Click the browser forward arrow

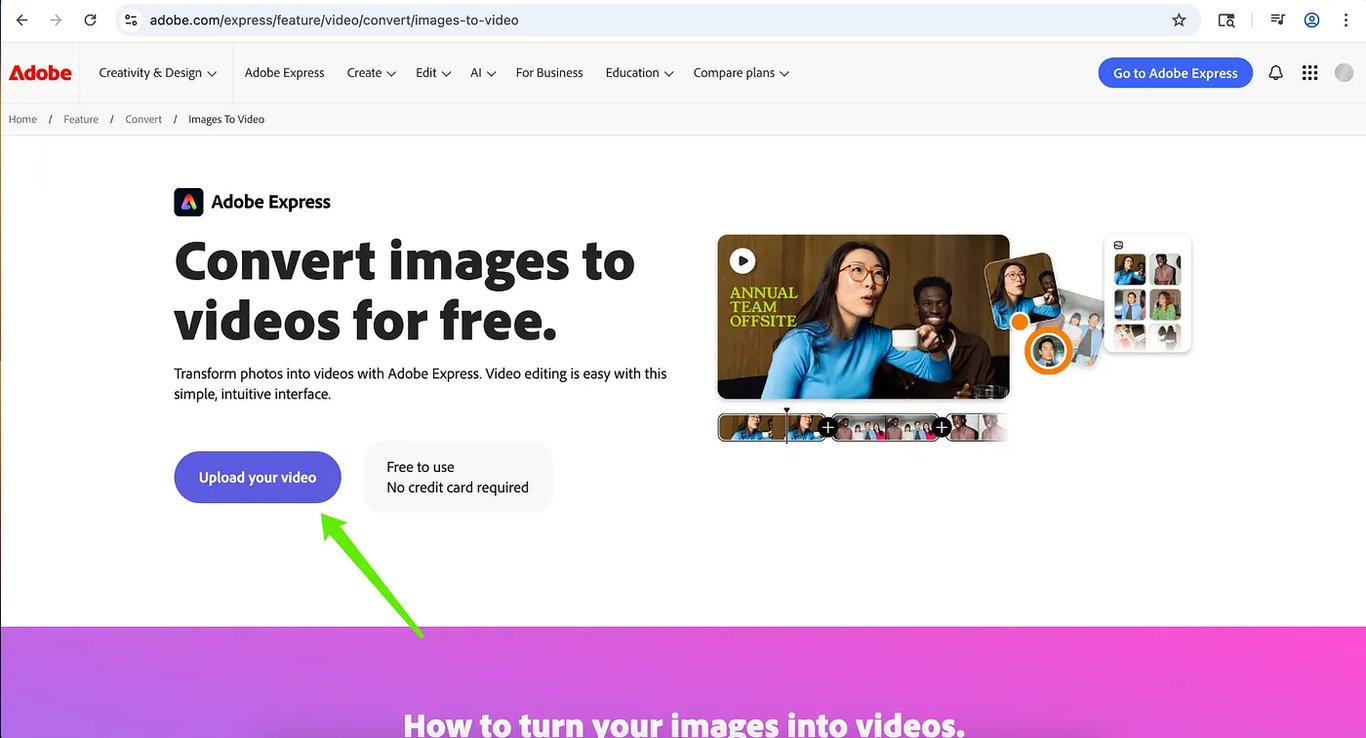click(x=56, y=20)
